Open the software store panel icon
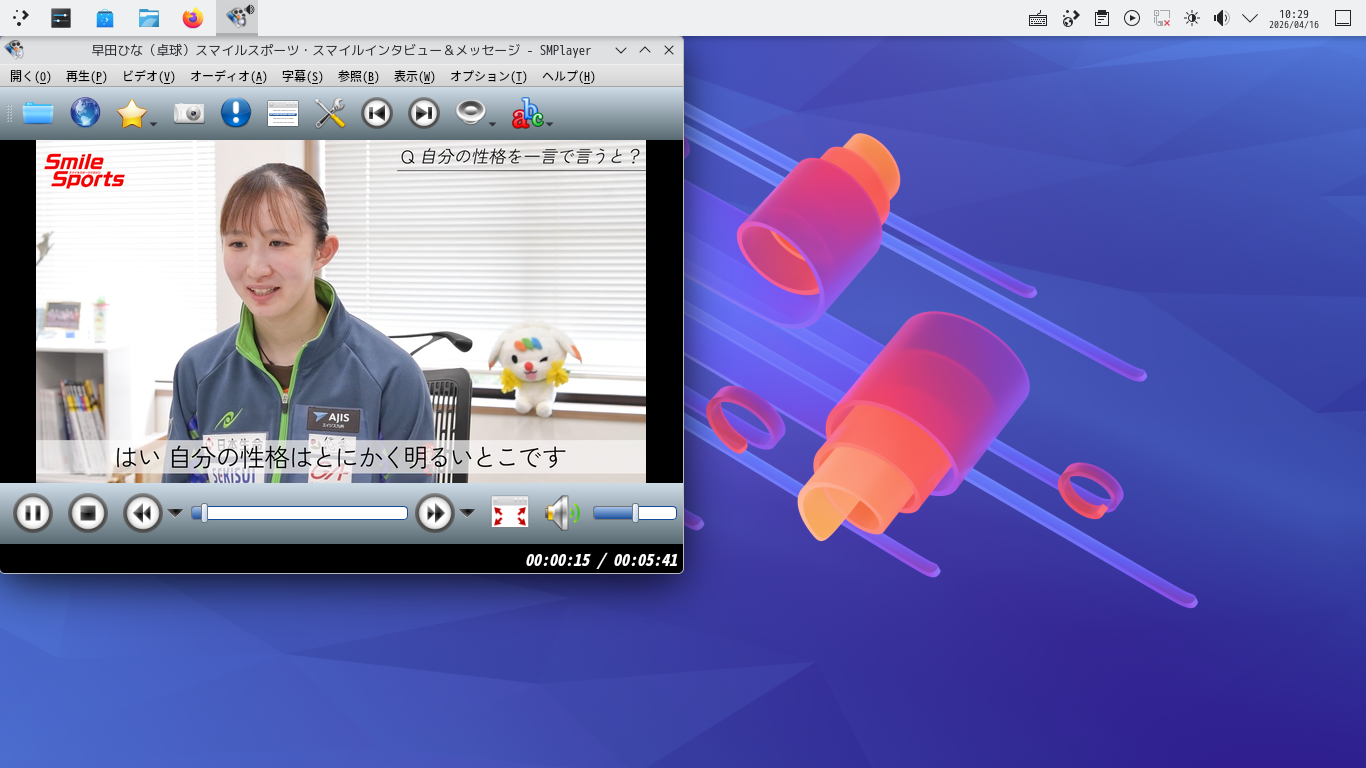 (105, 18)
